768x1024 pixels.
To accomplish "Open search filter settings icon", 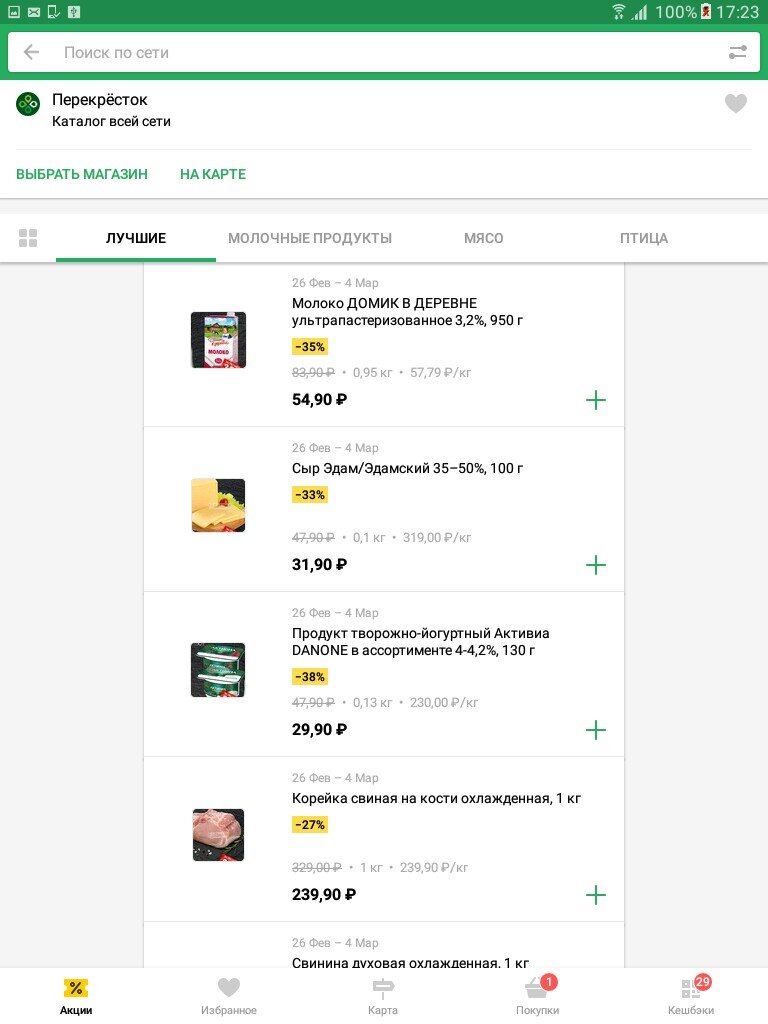I will click(x=737, y=52).
